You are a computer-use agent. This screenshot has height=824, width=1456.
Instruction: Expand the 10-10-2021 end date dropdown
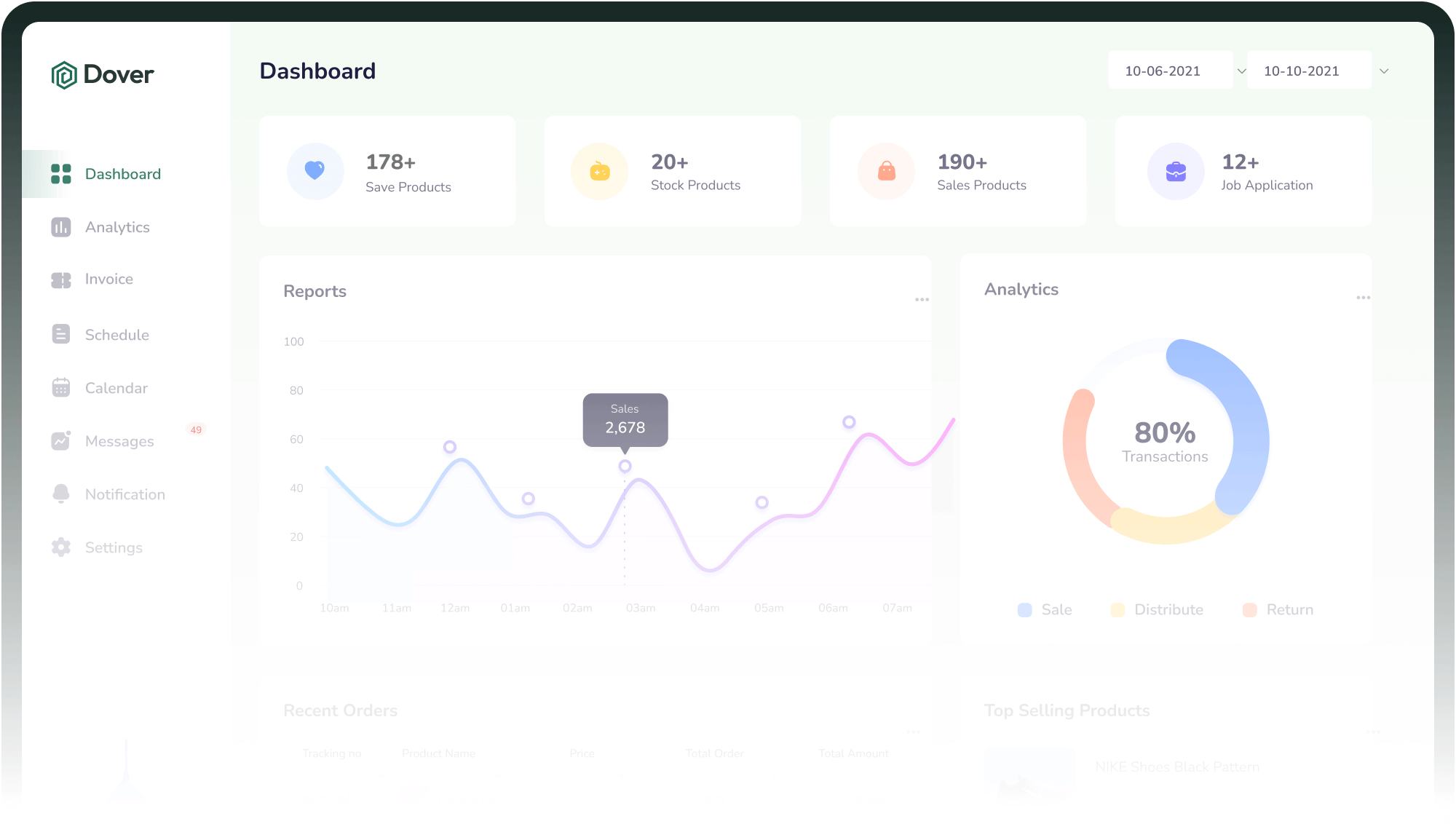click(x=1384, y=71)
